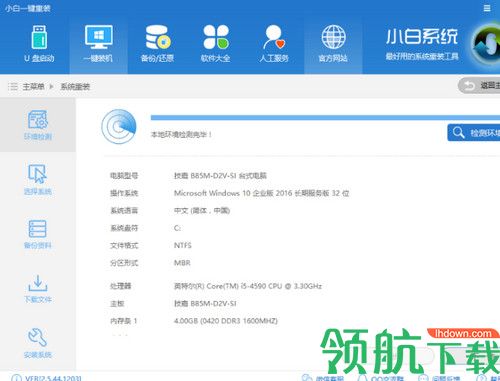Click the 中文 (简体，中国) language value
Screen dimensions: 500x381
(202, 210)
